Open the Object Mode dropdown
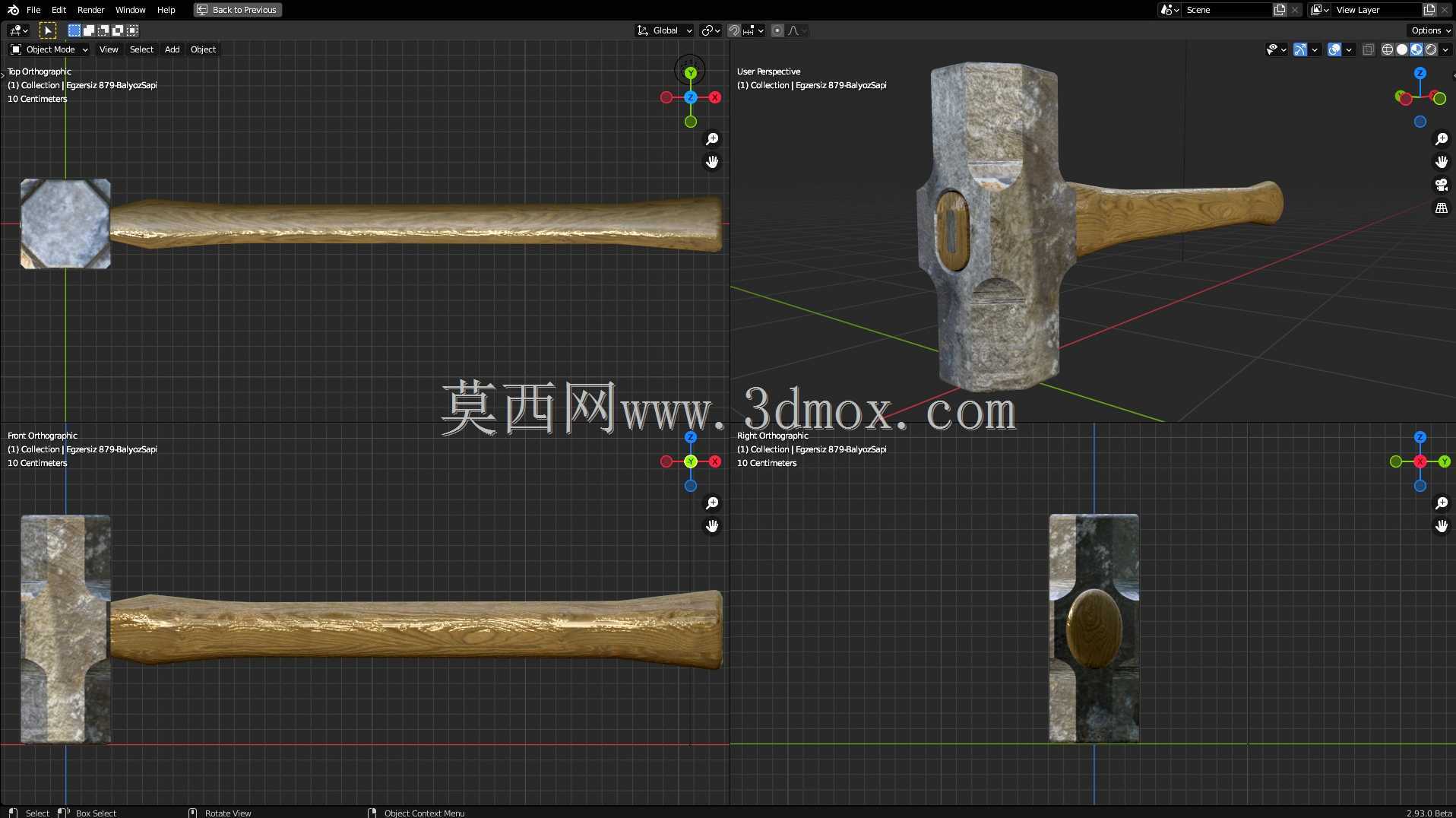 click(x=49, y=49)
